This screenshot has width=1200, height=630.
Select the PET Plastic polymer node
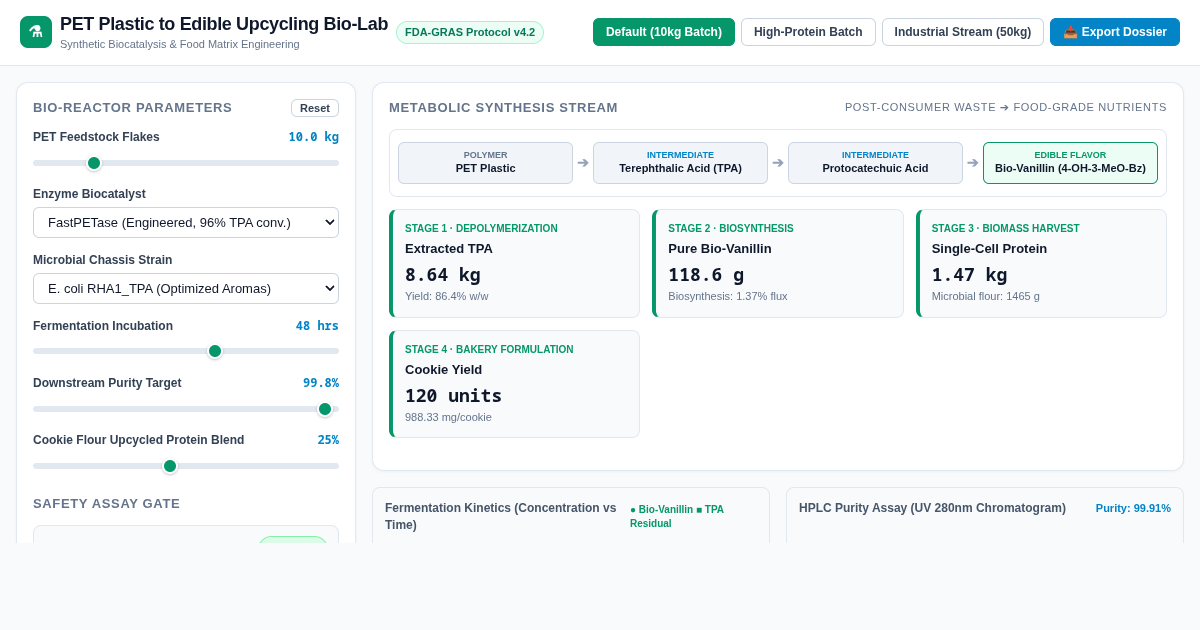point(485,163)
